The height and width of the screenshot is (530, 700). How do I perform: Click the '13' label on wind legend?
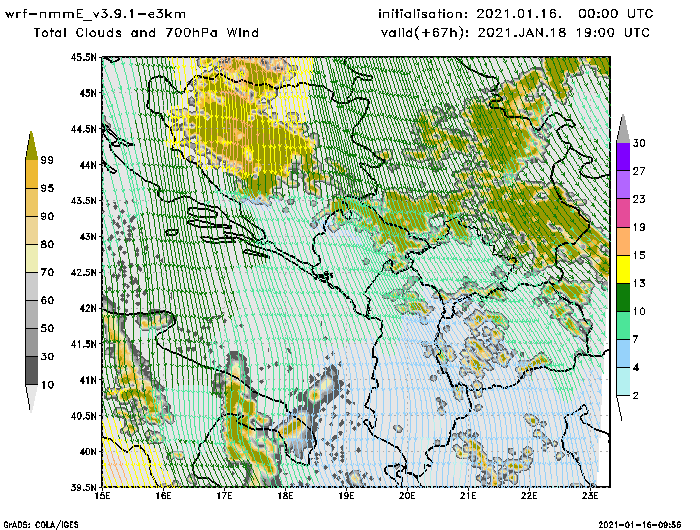click(x=639, y=284)
